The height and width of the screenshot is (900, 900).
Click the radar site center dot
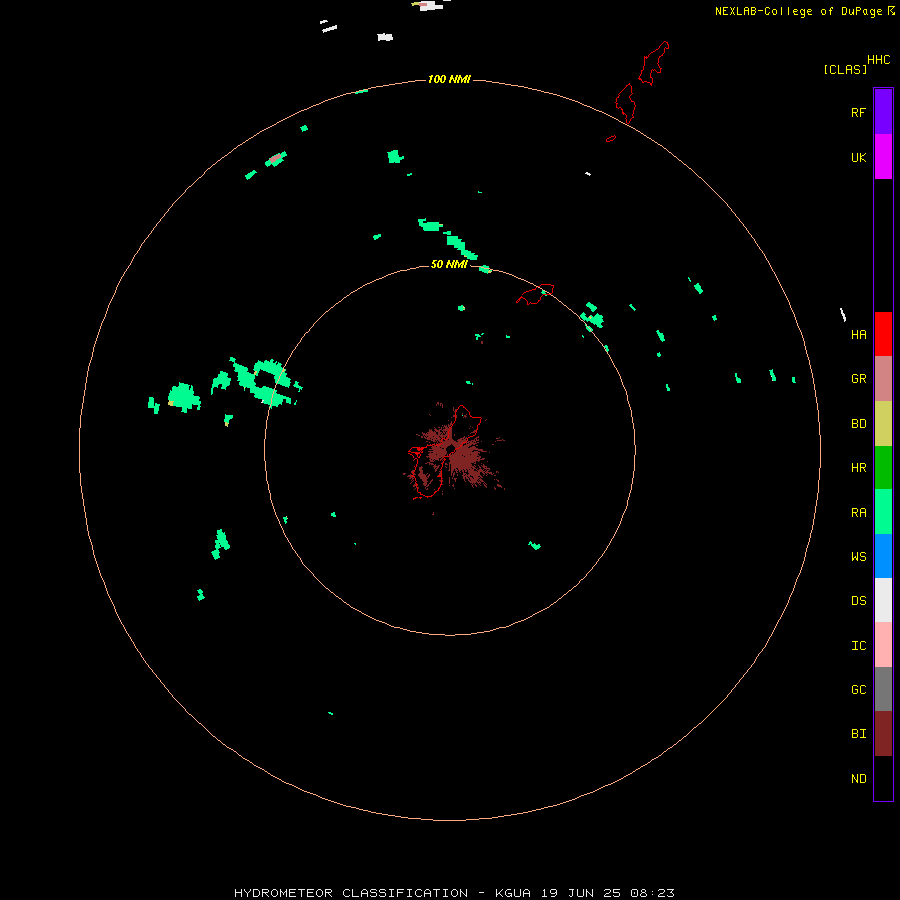(x=451, y=449)
